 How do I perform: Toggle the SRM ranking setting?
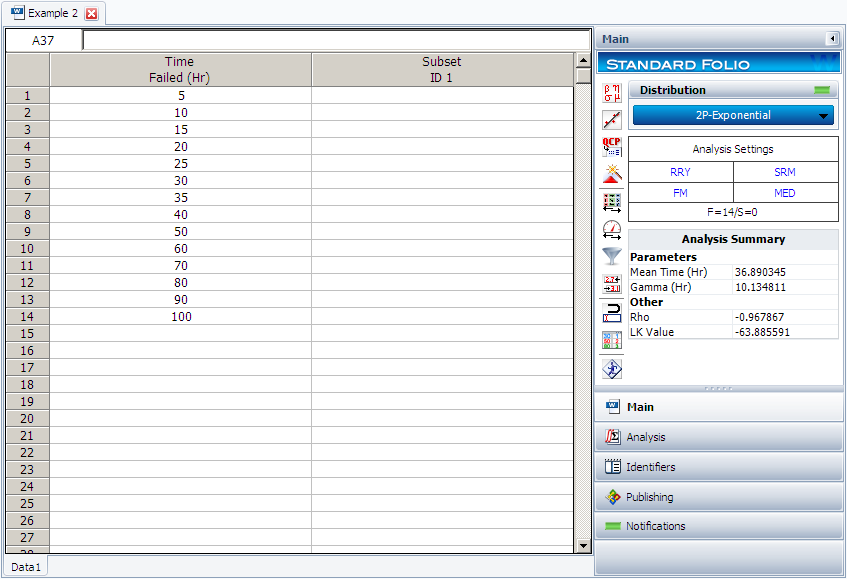click(785, 172)
